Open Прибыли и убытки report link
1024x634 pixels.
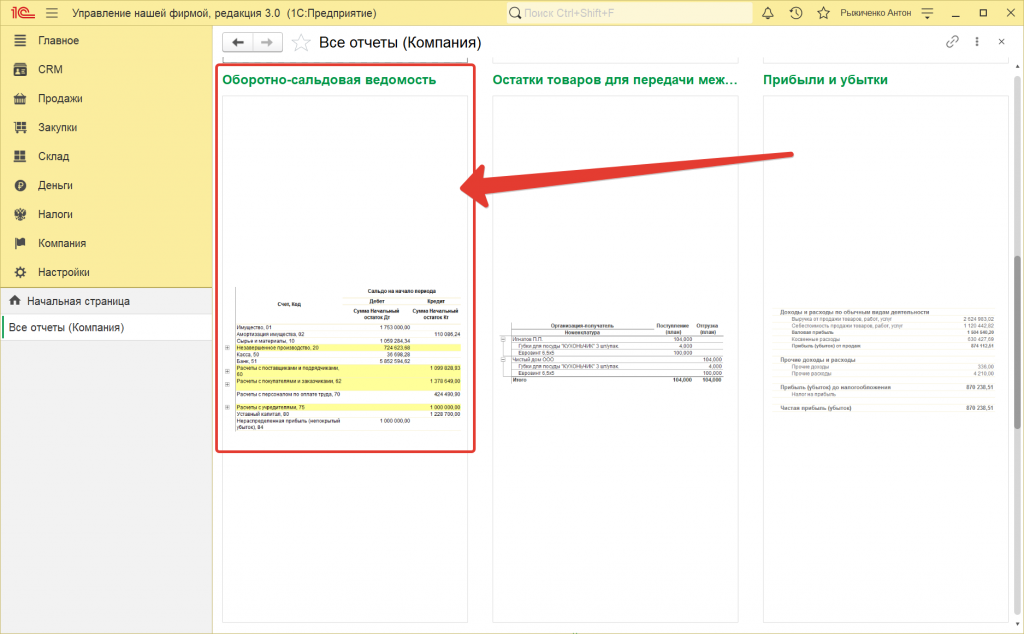825,80
